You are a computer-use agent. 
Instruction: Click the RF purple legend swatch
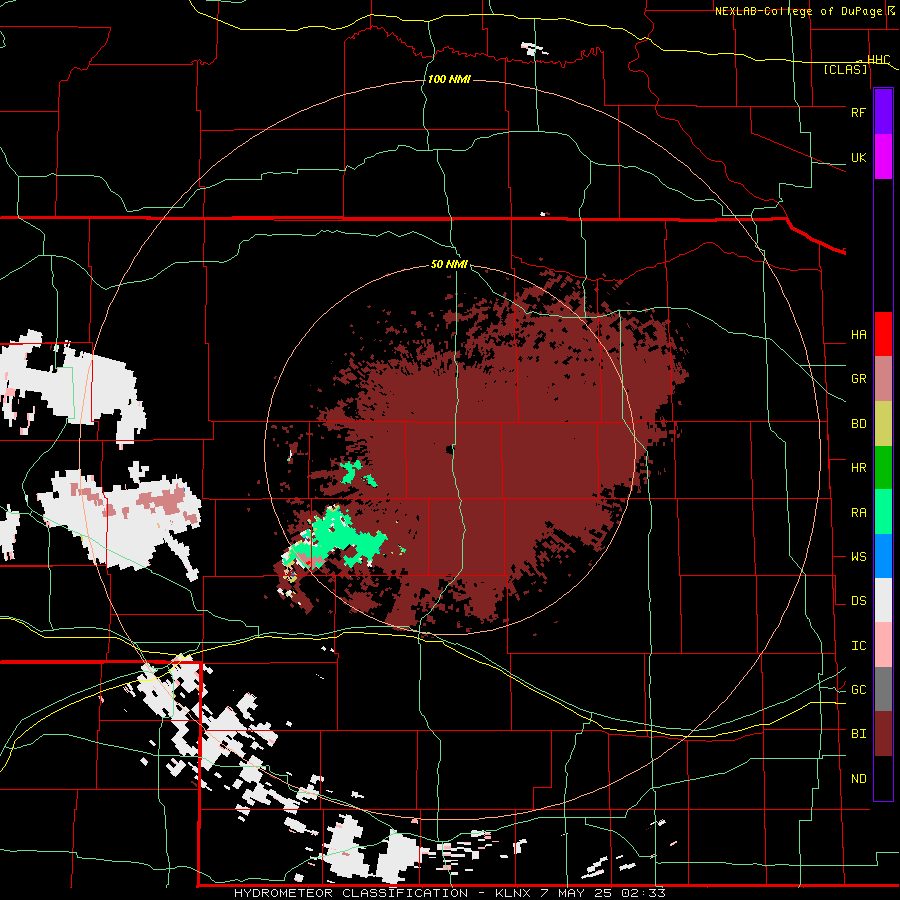pos(883,112)
